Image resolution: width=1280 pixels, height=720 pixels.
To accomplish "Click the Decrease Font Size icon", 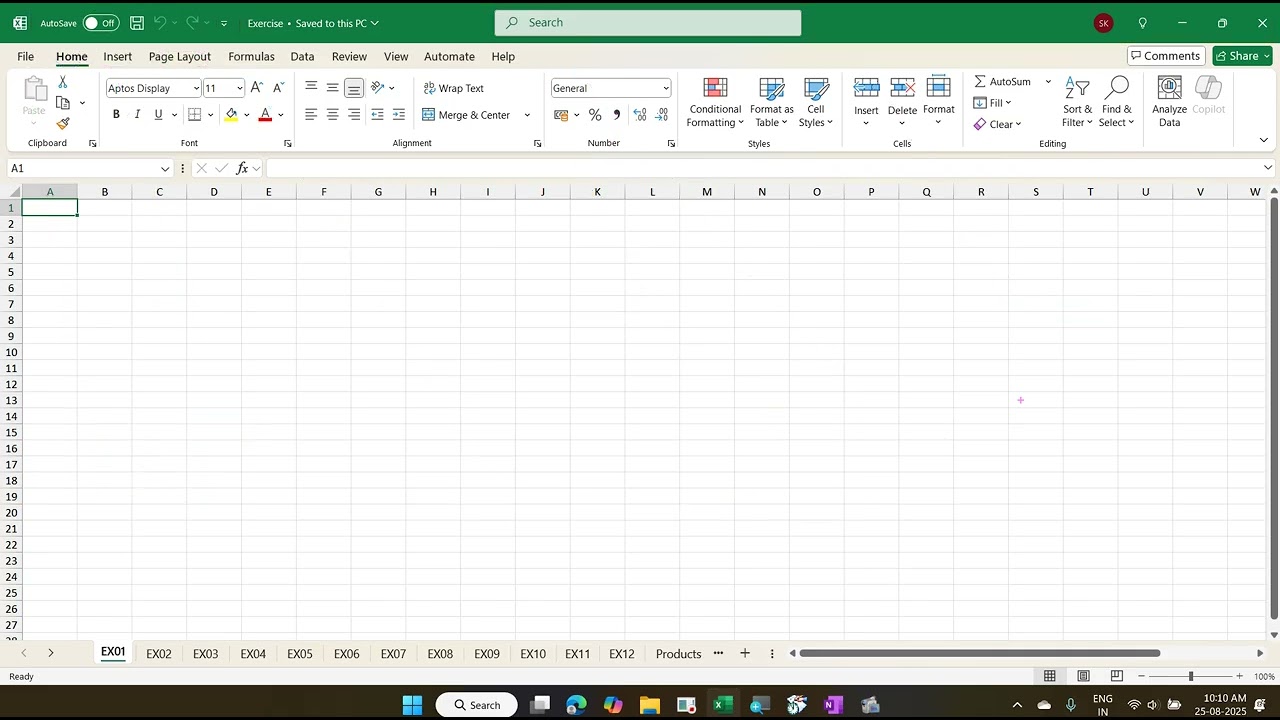I will 278,88.
